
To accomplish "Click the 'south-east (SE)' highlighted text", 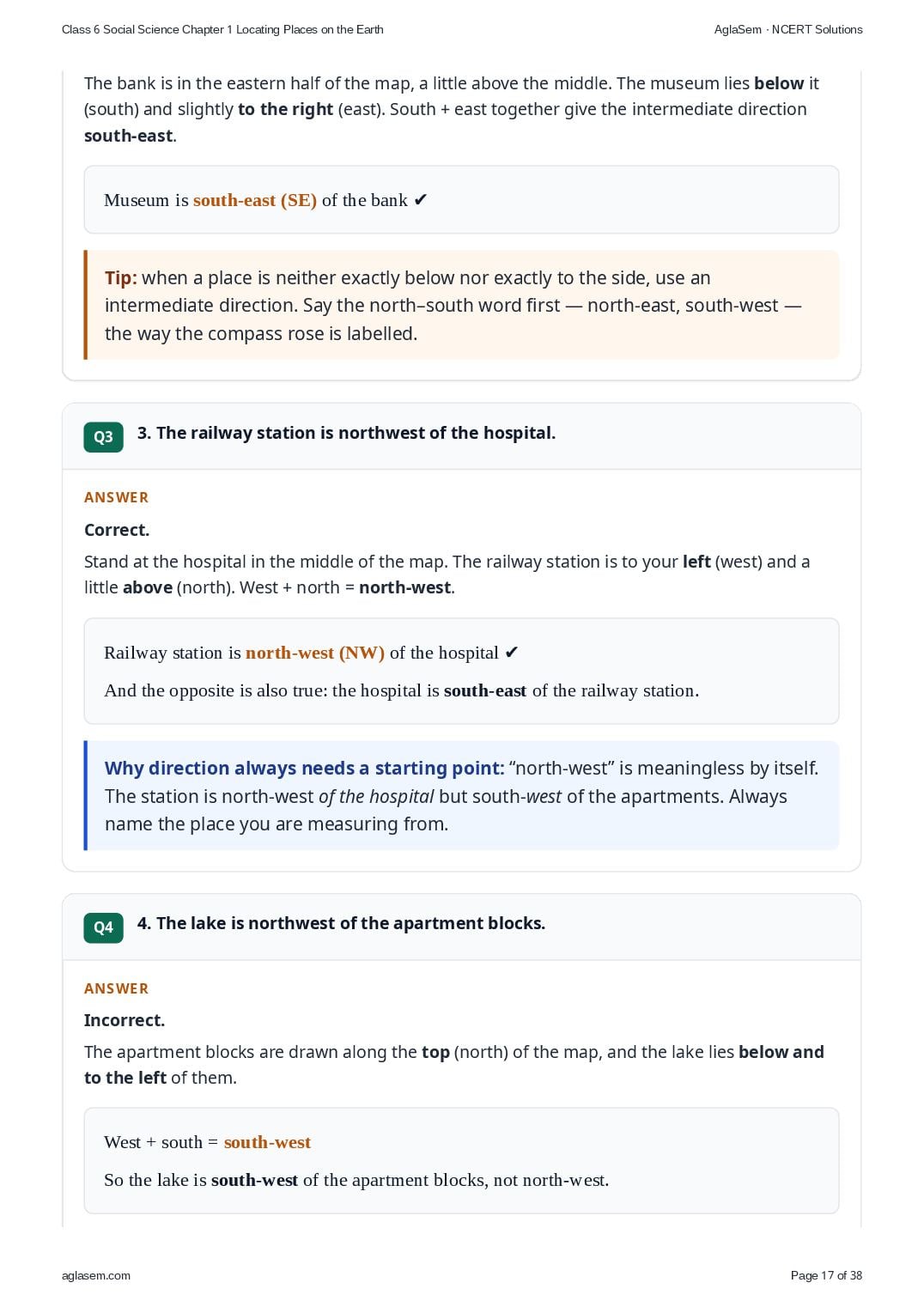I will pos(255,200).
